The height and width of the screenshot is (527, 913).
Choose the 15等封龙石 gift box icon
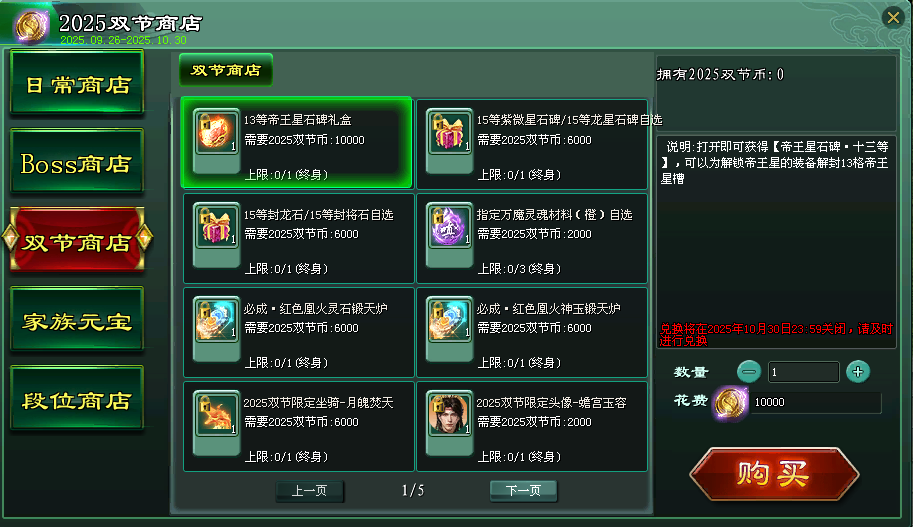pyautogui.click(x=216, y=226)
